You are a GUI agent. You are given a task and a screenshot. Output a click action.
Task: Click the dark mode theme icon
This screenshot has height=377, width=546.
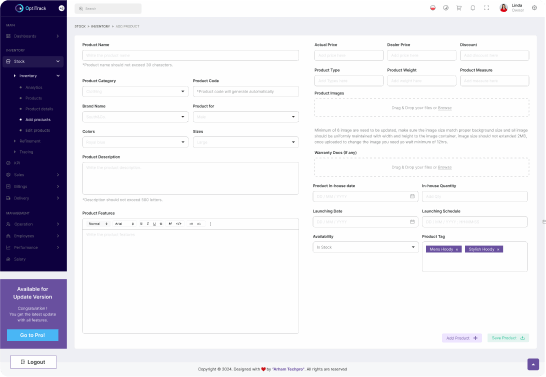point(446,8)
